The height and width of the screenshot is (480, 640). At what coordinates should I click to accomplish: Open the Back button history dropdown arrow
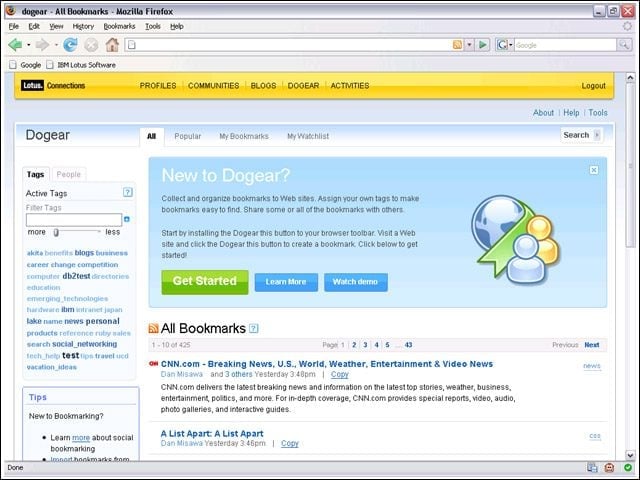coord(29,45)
